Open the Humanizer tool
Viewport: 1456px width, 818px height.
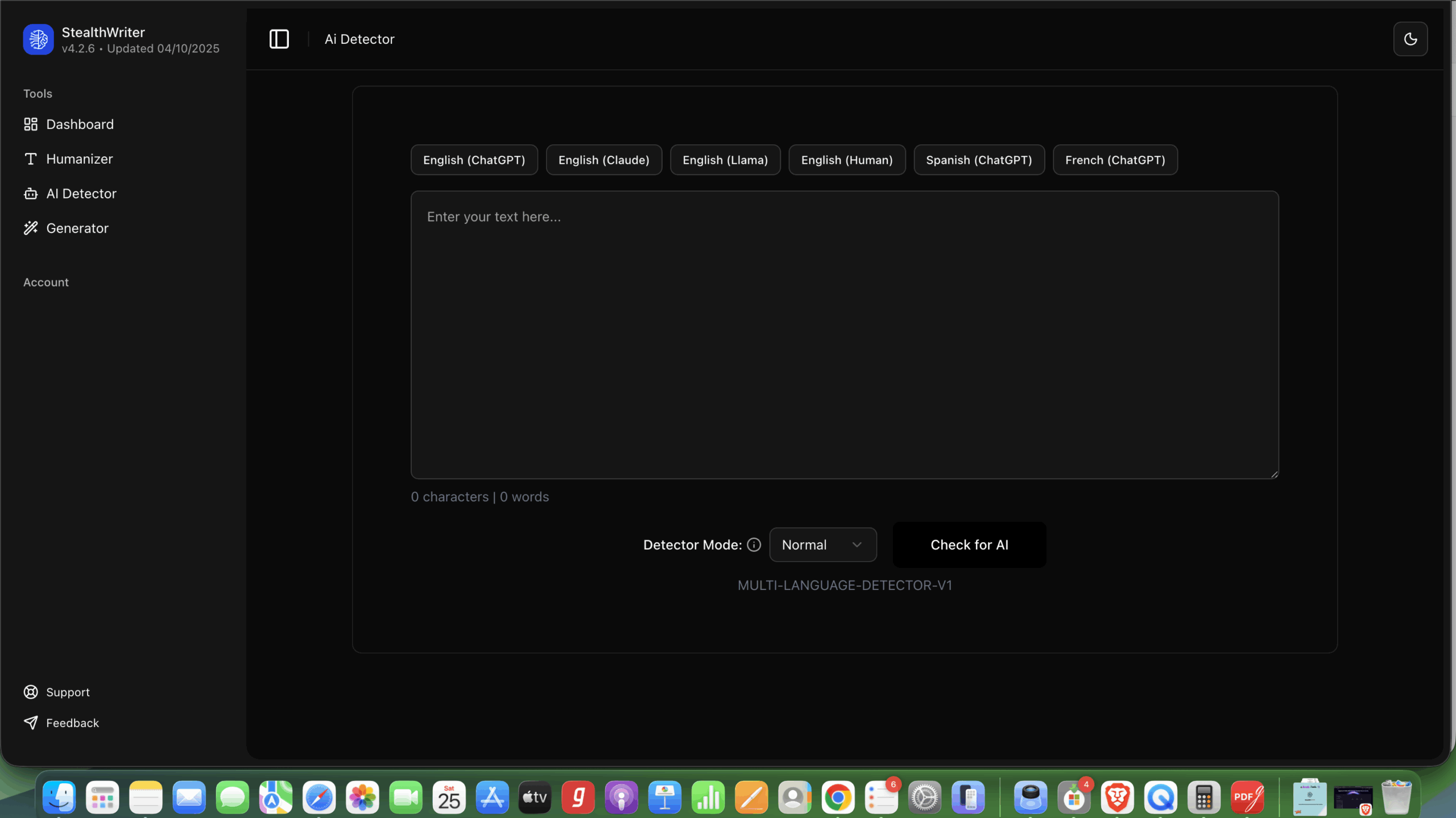pos(79,159)
